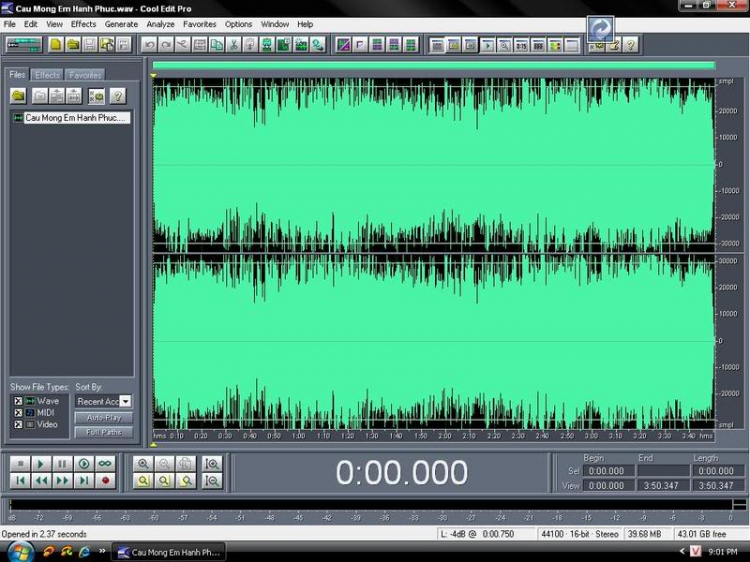The width and height of the screenshot is (750, 562).
Task: Start playback with the Play button
Action: (x=41, y=463)
